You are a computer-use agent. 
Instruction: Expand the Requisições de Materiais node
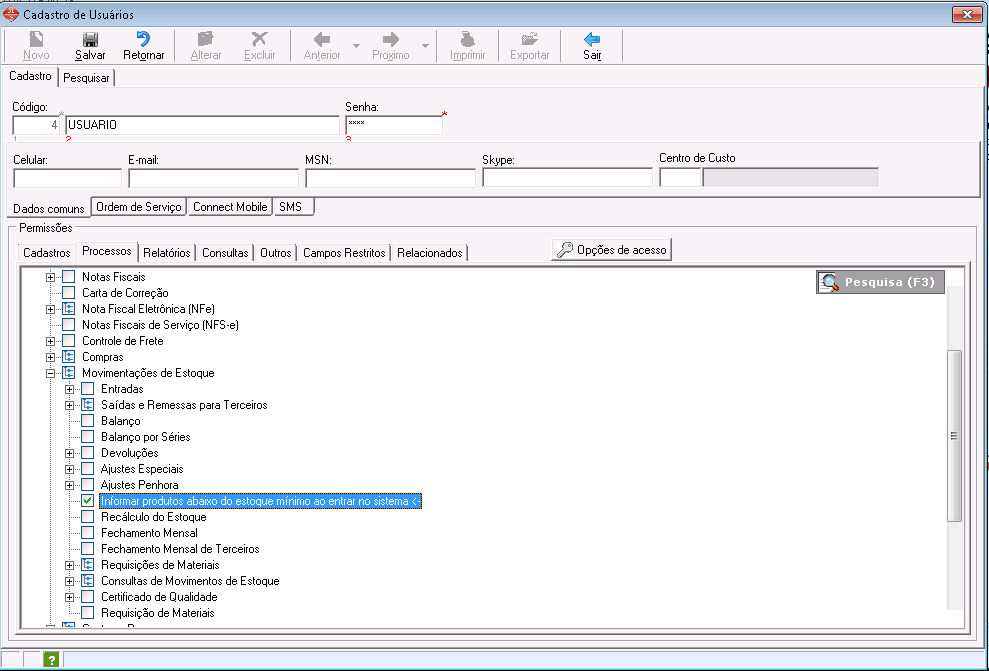click(69, 565)
